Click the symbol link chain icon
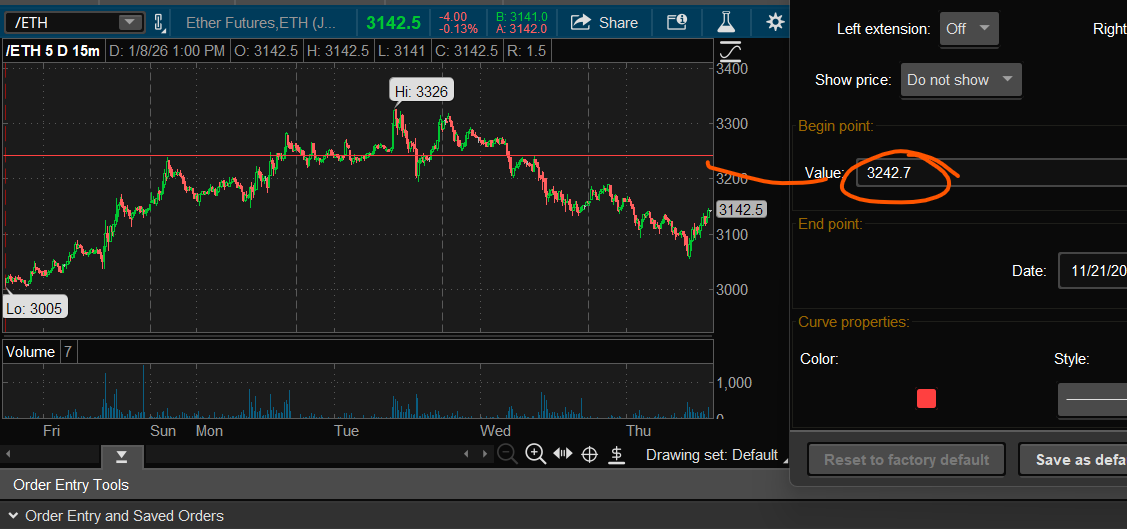The height and width of the screenshot is (529, 1127). (159, 22)
